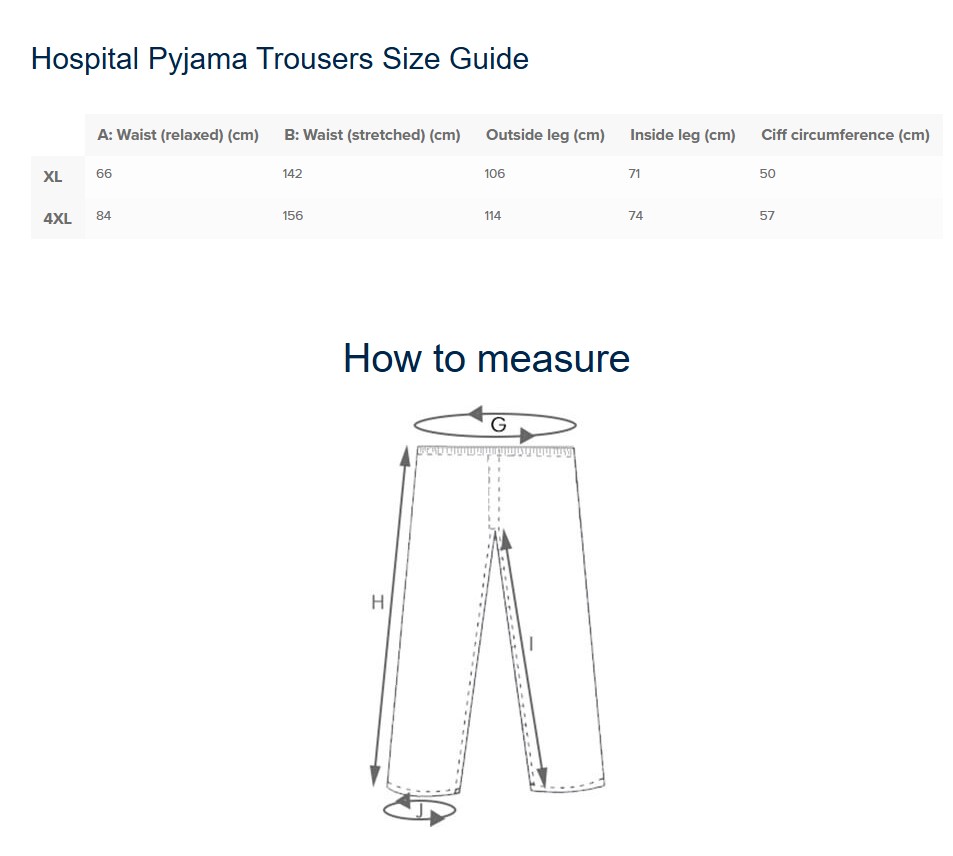Click the 'Hospital Pyjama Trousers Size Guide' title

[280, 59]
